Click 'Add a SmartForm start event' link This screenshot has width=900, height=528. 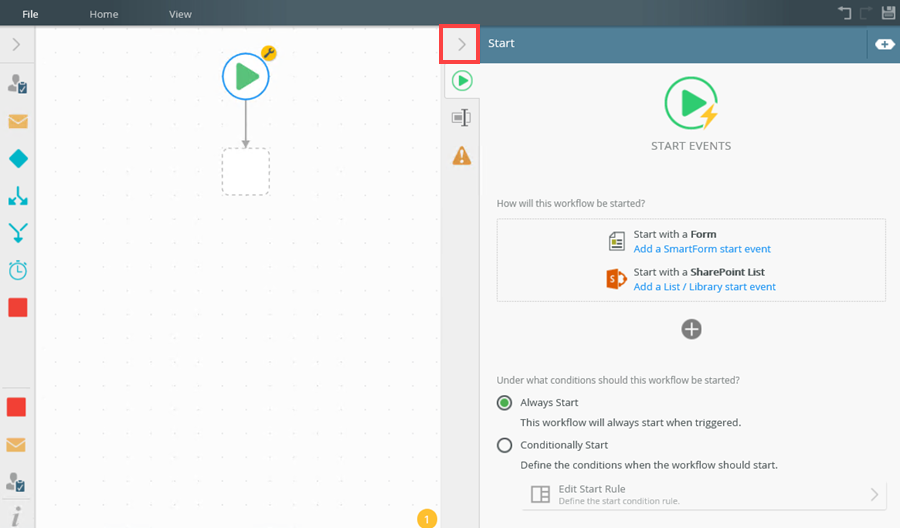pos(702,249)
